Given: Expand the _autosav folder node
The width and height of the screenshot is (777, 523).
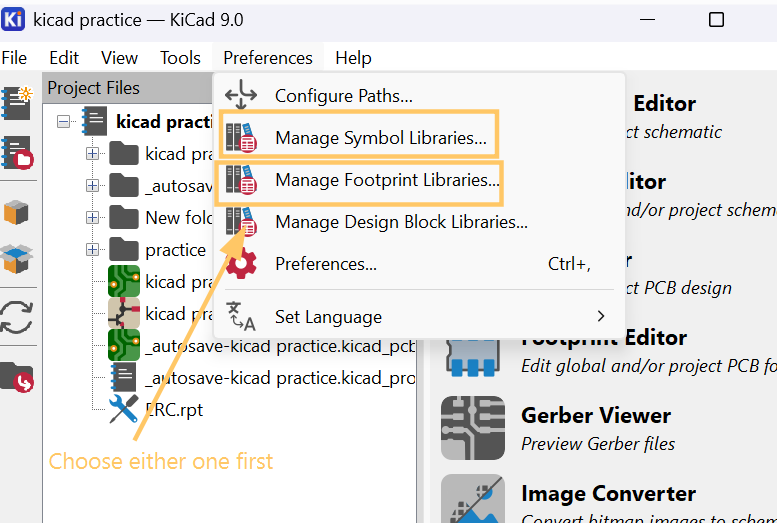Looking at the screenshot, I should pyautogui.click(x=92, y=185).
